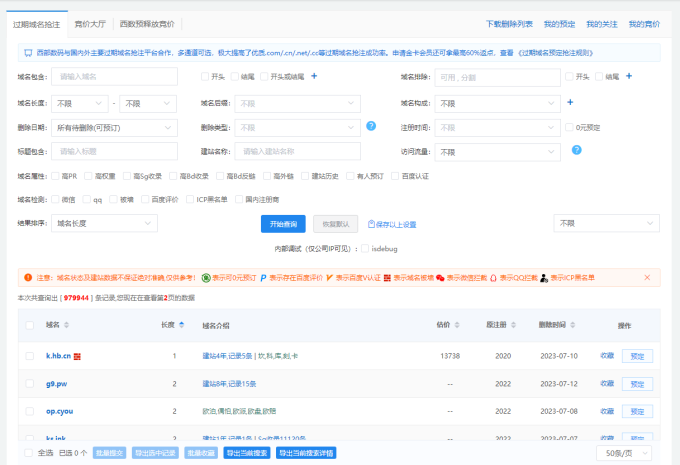Check the 建站历史 attribute box
The width and height of the screenshot is (680, 465).
tap(305, 176)
